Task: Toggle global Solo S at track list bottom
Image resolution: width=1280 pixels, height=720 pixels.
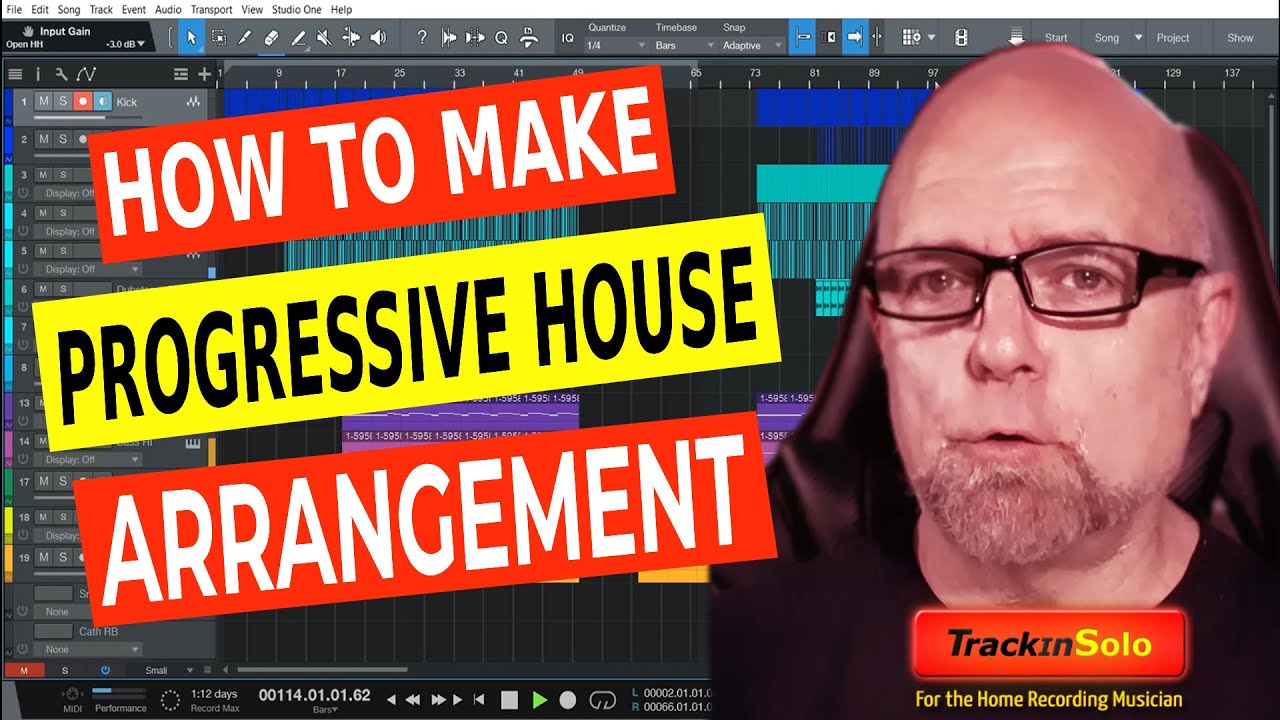Action: pos(65,670)
